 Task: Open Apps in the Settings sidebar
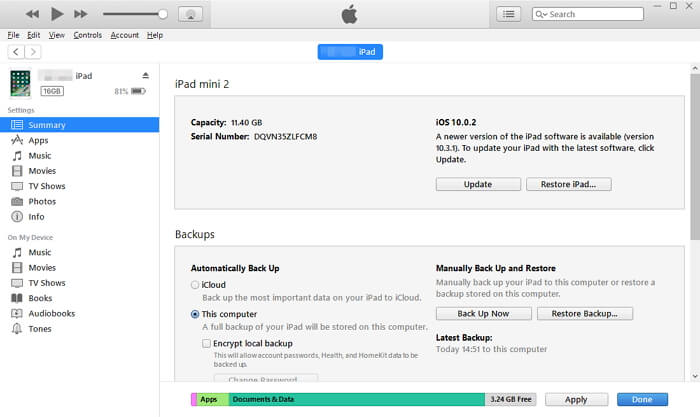pyautogui.click(x=38, y=141)
